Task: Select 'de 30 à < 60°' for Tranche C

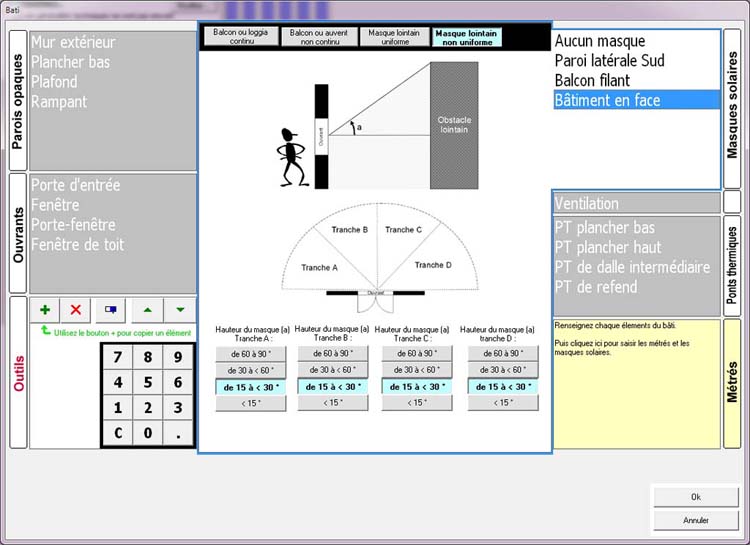Action: pos(417,370)
